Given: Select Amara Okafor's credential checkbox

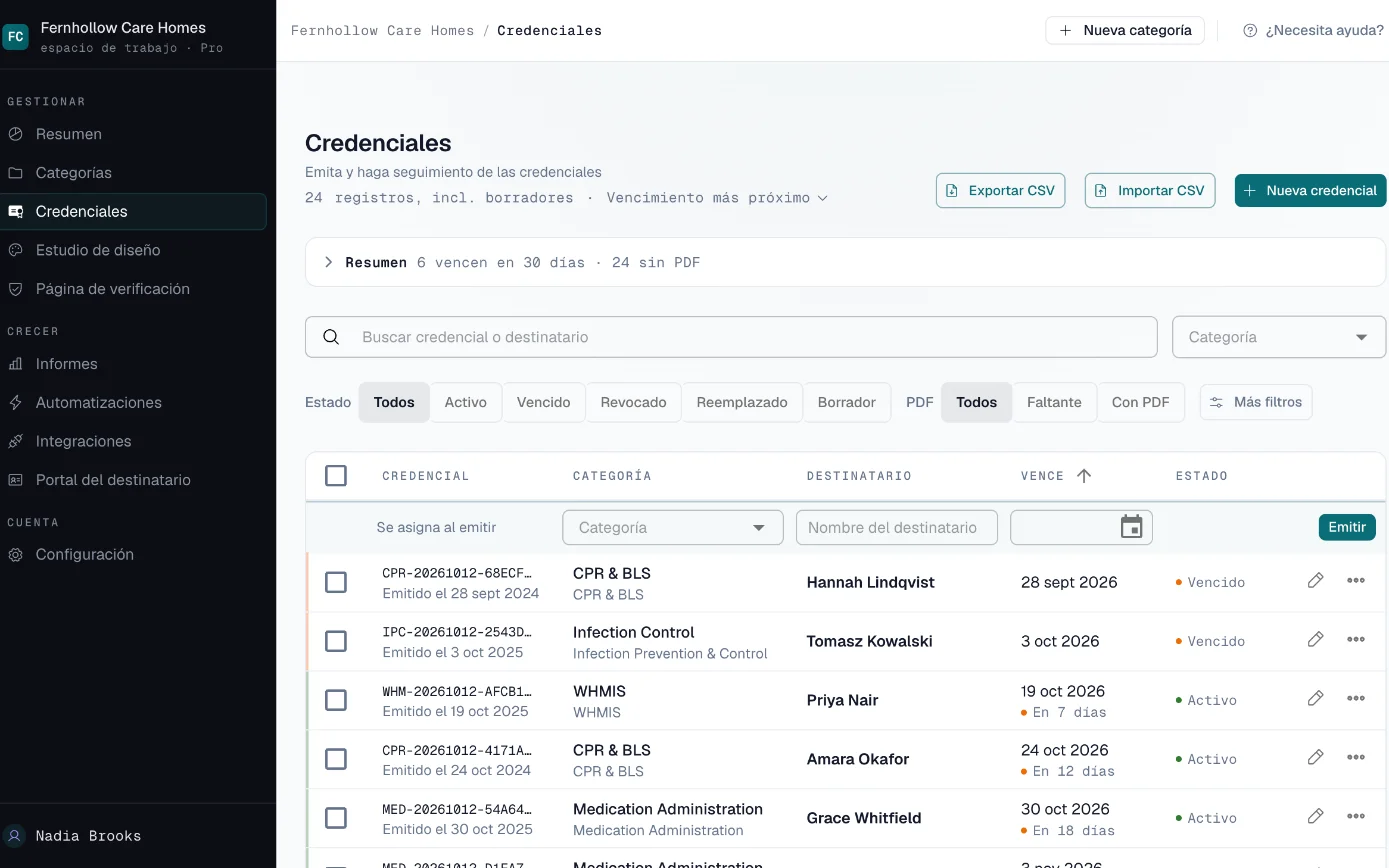Looking at the screenshot, I should 336,759.
